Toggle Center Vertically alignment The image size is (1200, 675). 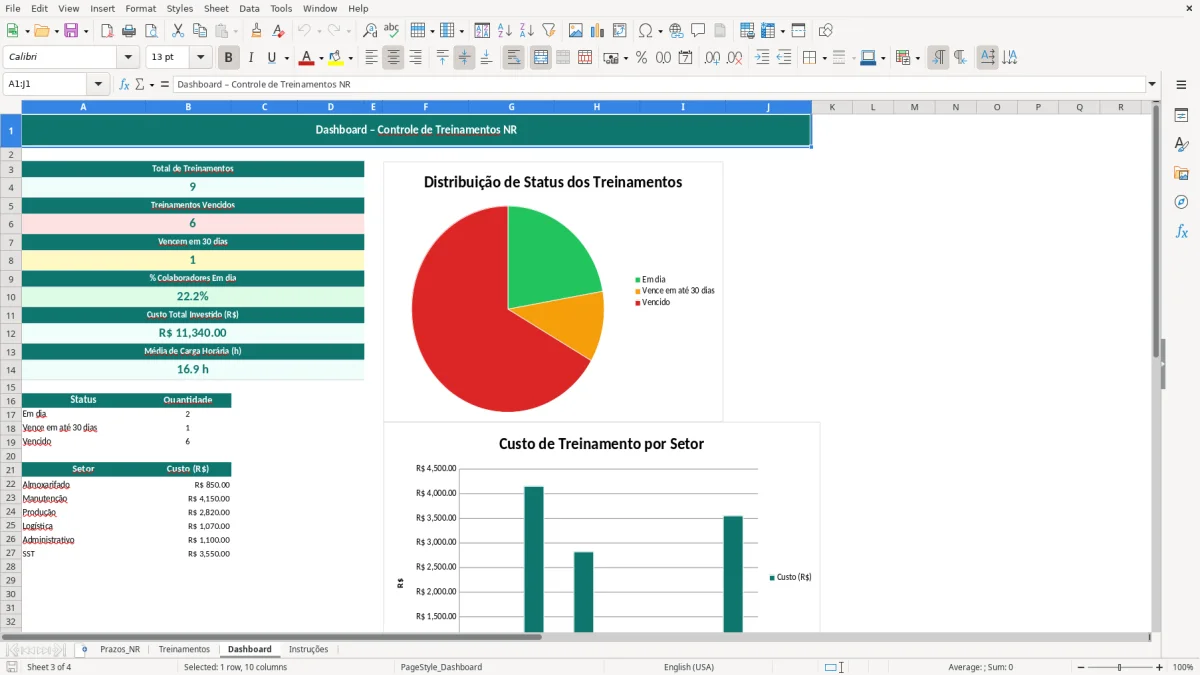pos(464,58)
